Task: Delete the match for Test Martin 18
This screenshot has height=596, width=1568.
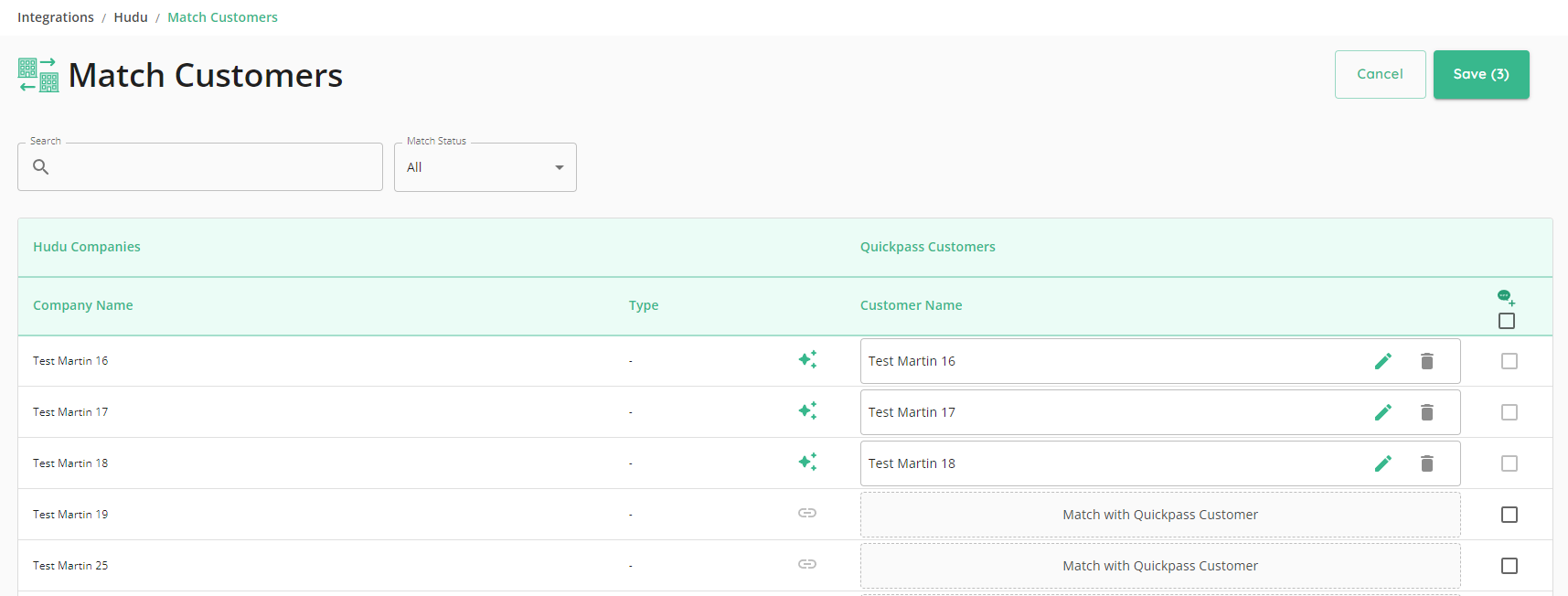Action: [x=1427, y=463]
